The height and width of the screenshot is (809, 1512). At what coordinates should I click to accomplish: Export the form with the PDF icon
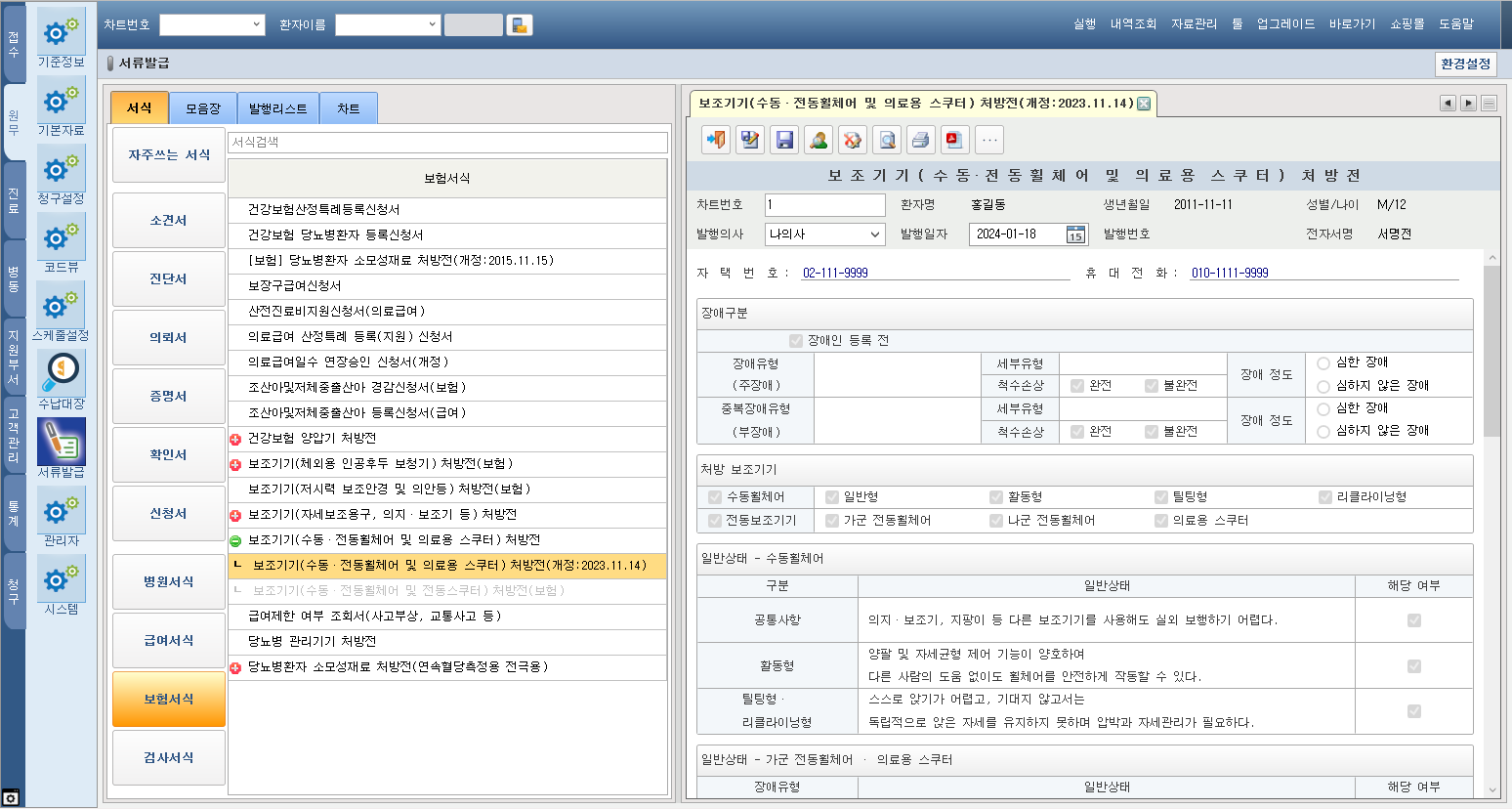954,140
